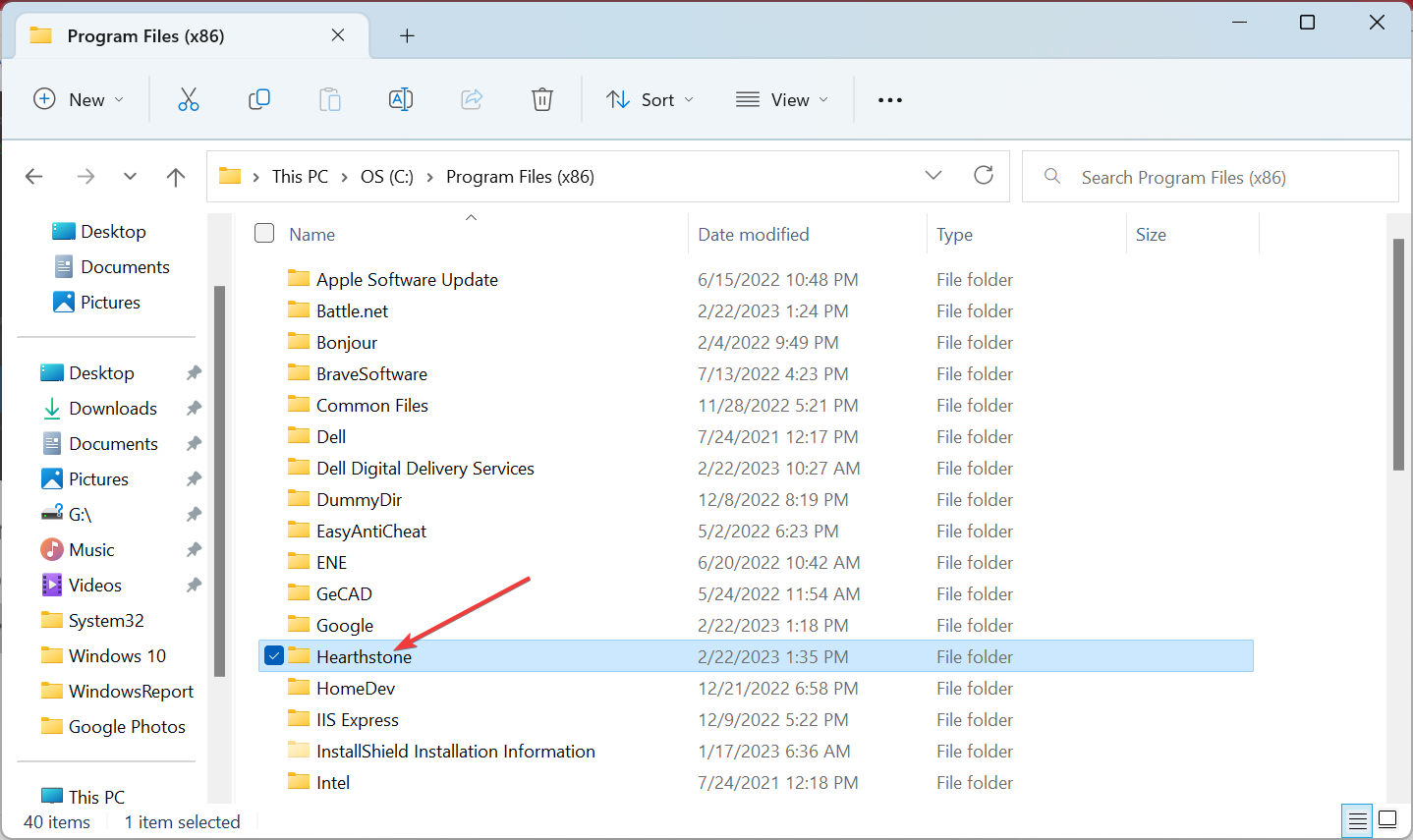
Task: Go up one folder level
Action: [176, 177]
